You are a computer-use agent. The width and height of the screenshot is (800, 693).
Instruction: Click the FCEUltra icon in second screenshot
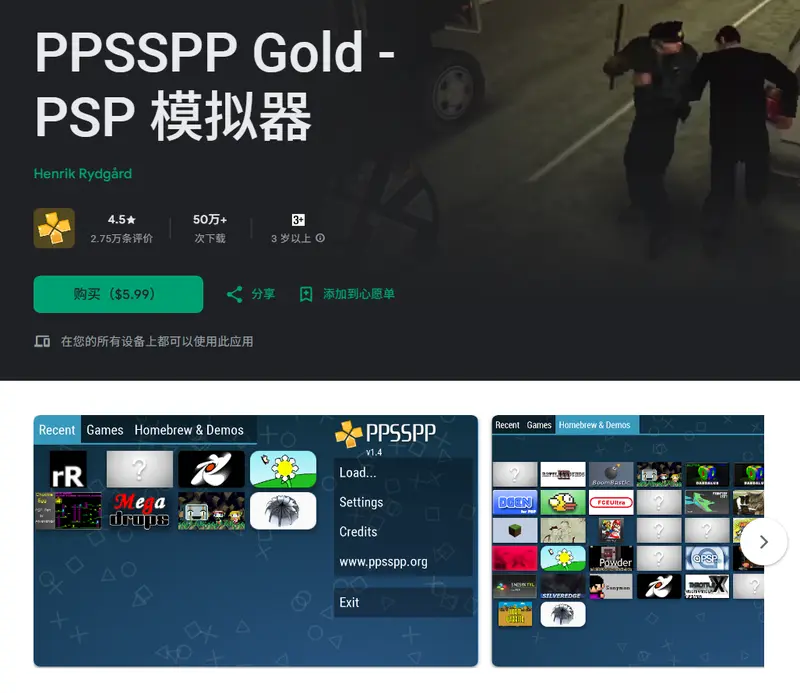click(611, 503)
